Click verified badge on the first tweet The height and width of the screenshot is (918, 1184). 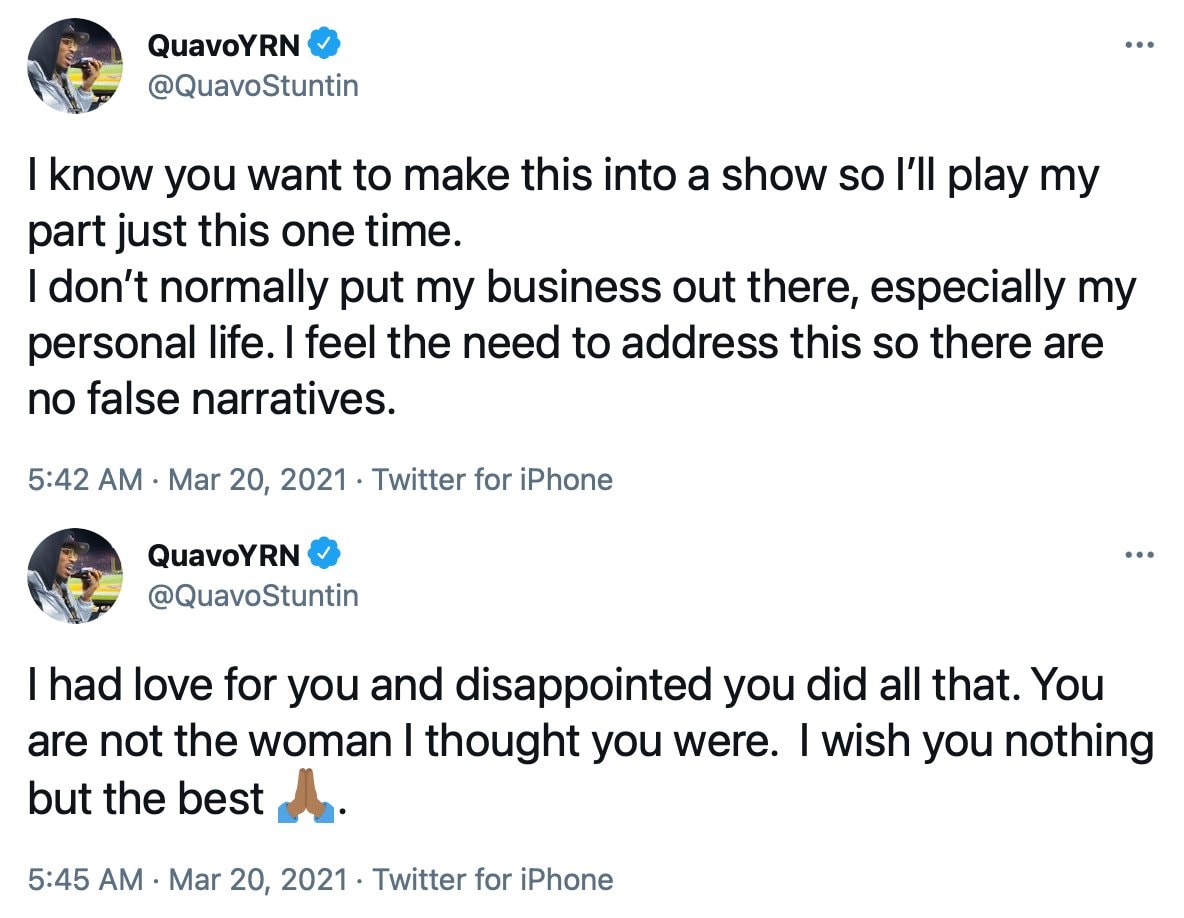(x=327, y=44)
